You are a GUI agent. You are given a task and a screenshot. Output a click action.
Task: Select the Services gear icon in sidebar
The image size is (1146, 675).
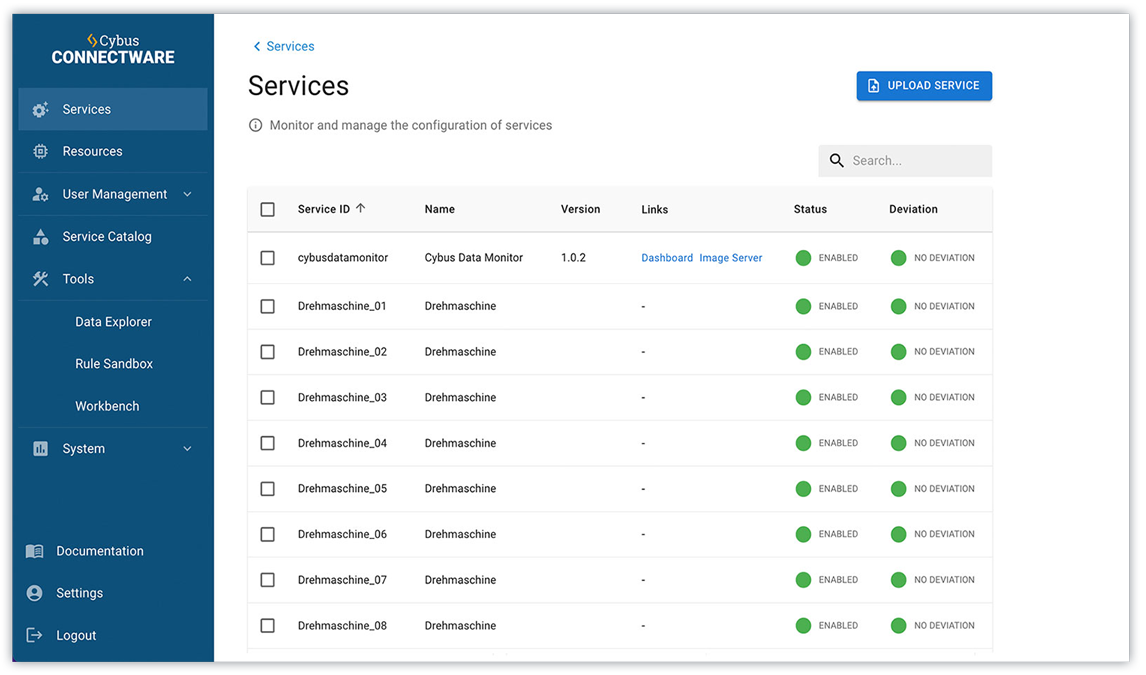(x=40, y=109)
